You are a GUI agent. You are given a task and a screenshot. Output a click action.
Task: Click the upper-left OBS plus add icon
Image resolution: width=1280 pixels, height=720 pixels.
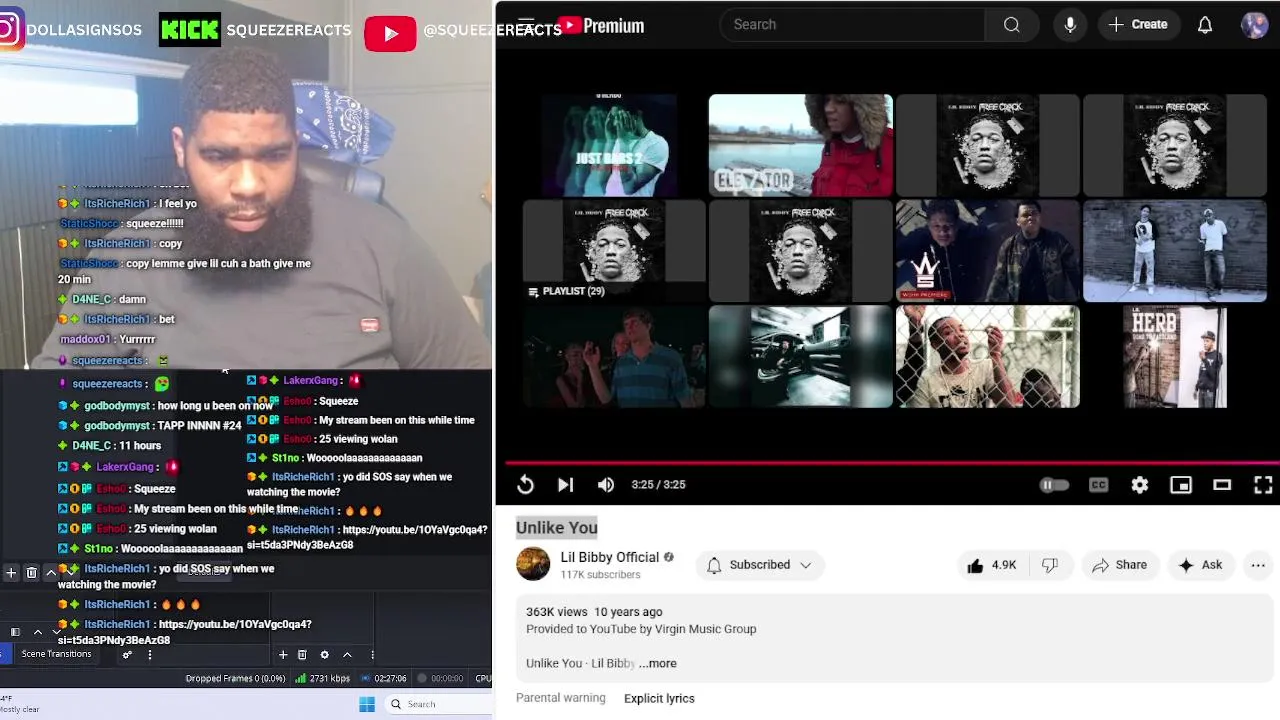click(x=11, y=573)
